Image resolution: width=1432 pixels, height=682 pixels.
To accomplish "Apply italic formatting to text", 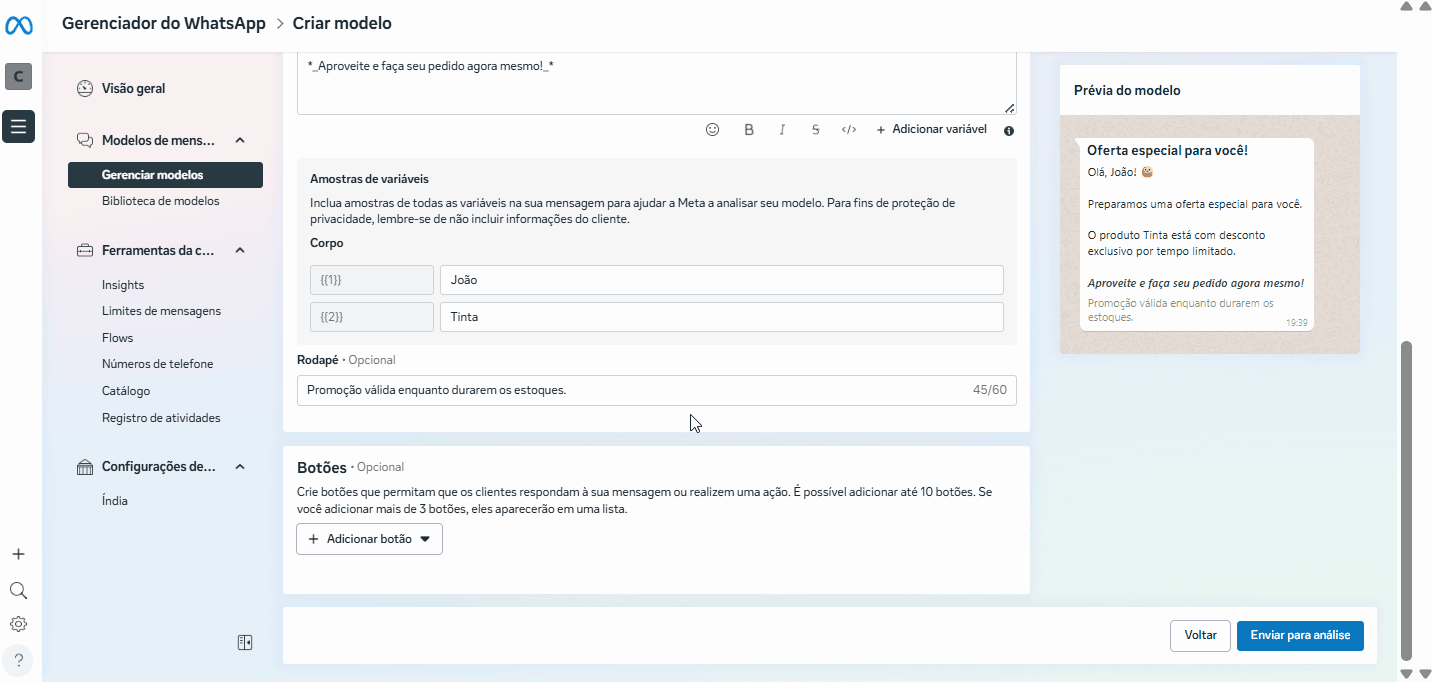I will tap(782, 130).
